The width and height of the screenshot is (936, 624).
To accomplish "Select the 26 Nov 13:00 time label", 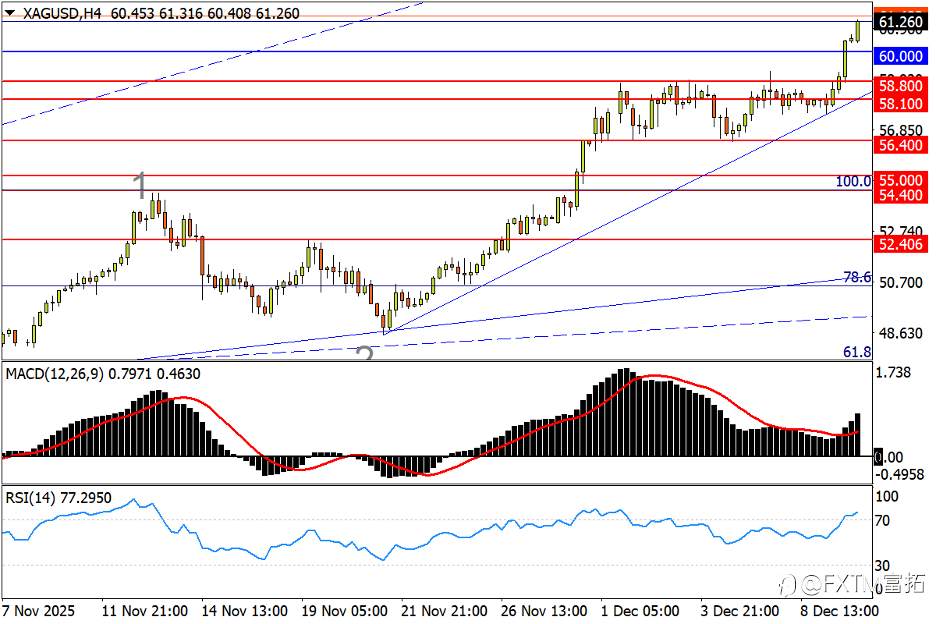I will [x=544, y=611].
